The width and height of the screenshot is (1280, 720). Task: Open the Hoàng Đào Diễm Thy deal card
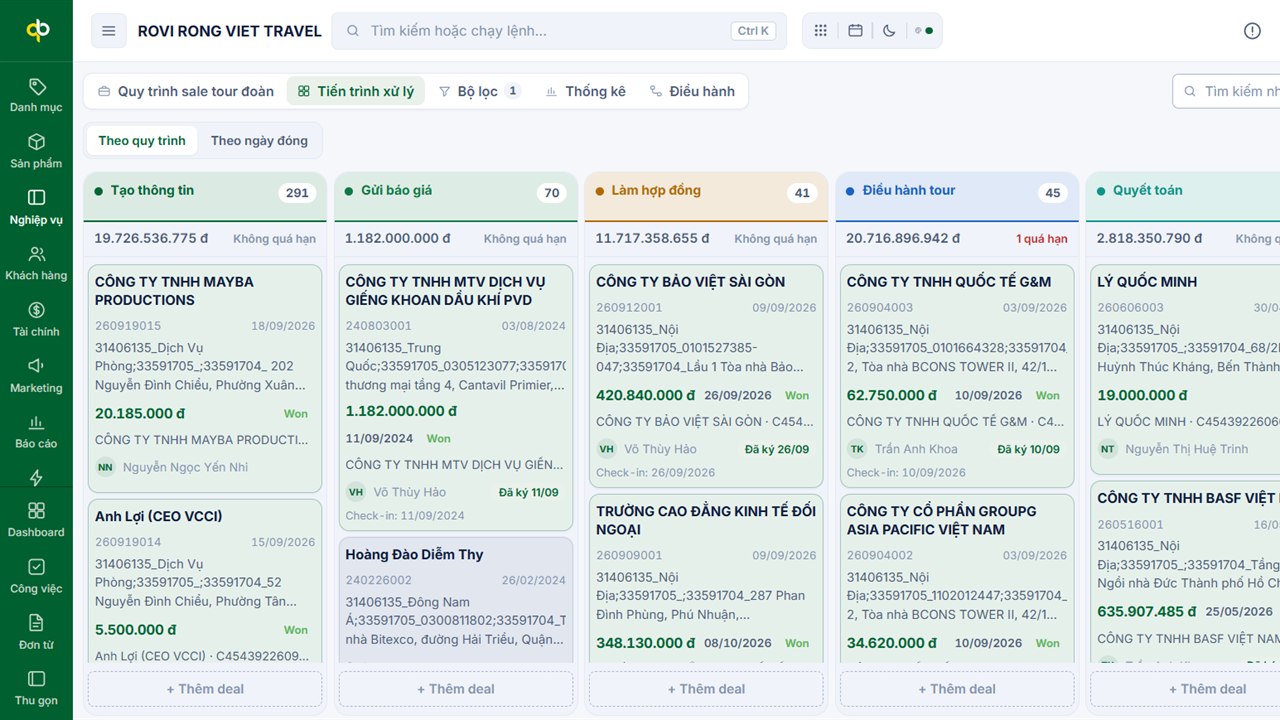coord(456,600)
